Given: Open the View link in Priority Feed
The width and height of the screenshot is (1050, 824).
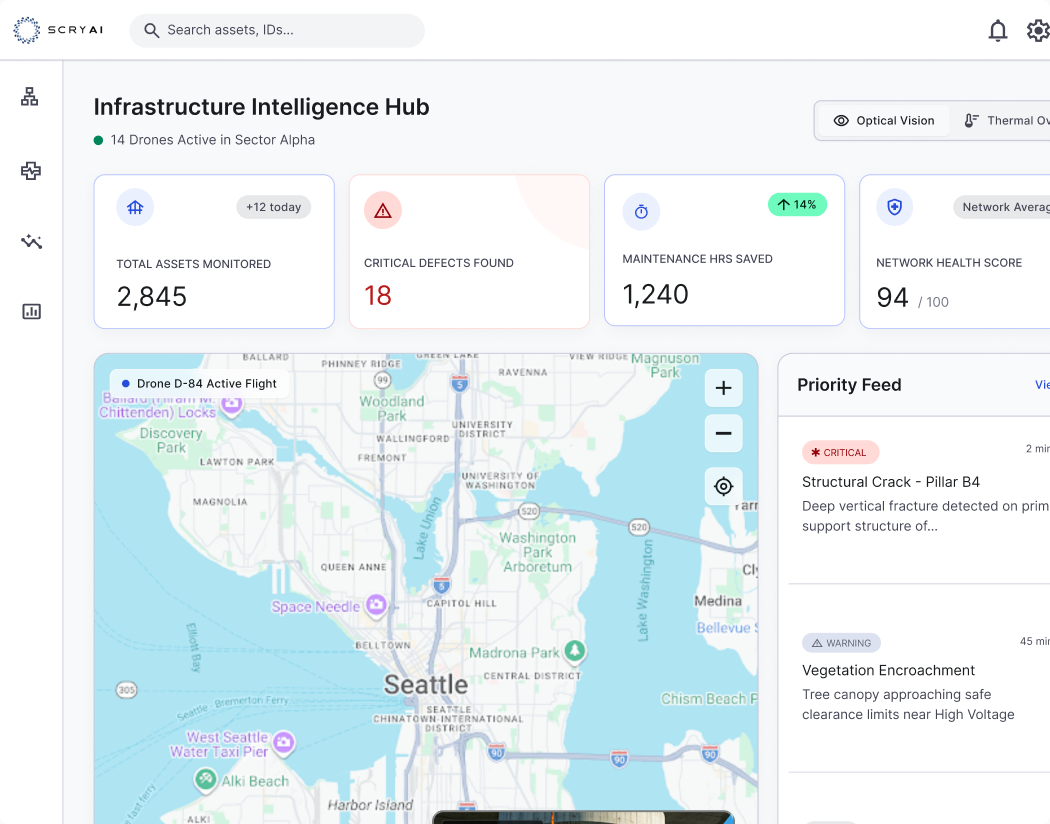Looking at the screenshot, I should (1042, 385).
